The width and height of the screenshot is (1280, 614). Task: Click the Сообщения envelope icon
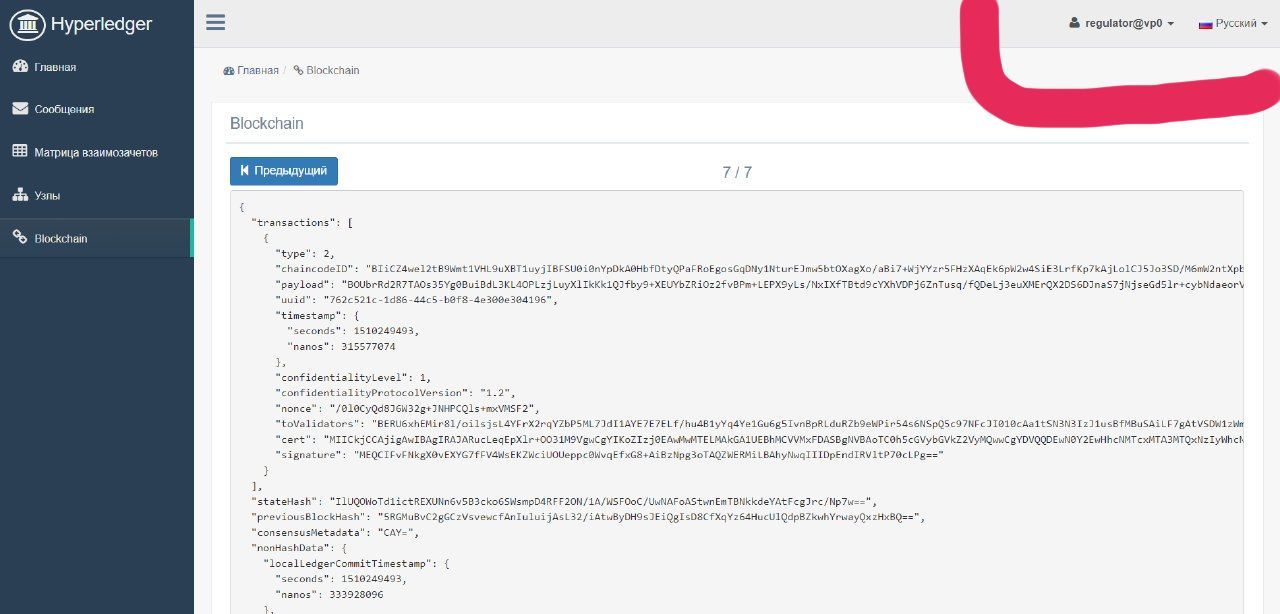(x=19, y=108)
